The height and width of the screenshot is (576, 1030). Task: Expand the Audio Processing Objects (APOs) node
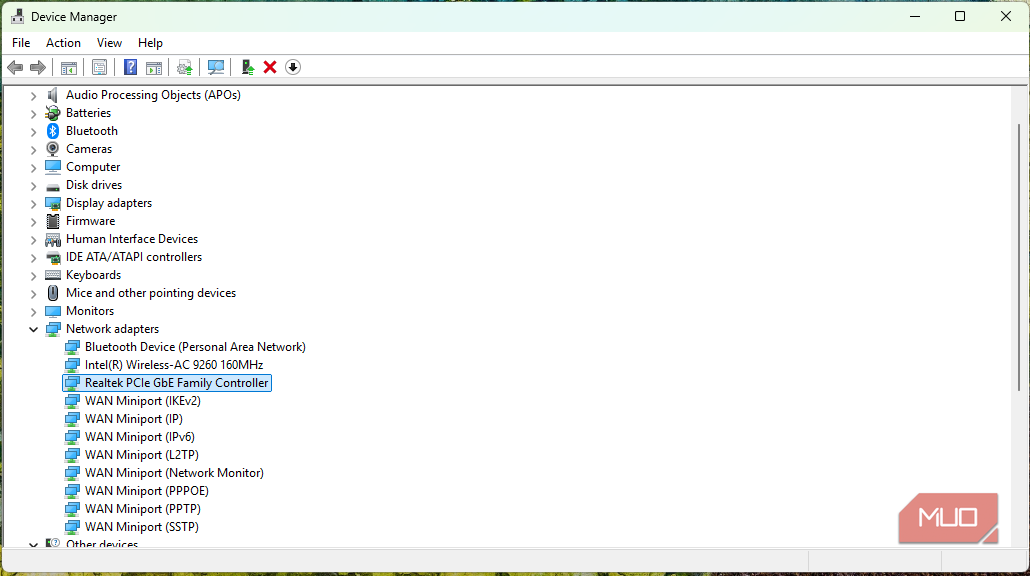pyautogui.click(x=34, y=95)
